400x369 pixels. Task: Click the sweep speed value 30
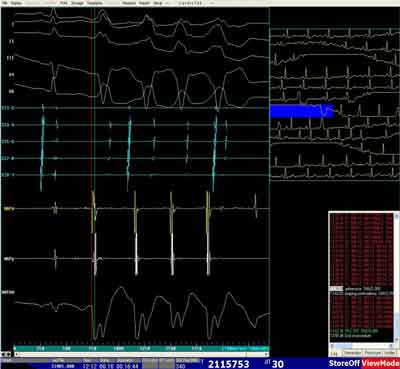[x=277, y=364]
